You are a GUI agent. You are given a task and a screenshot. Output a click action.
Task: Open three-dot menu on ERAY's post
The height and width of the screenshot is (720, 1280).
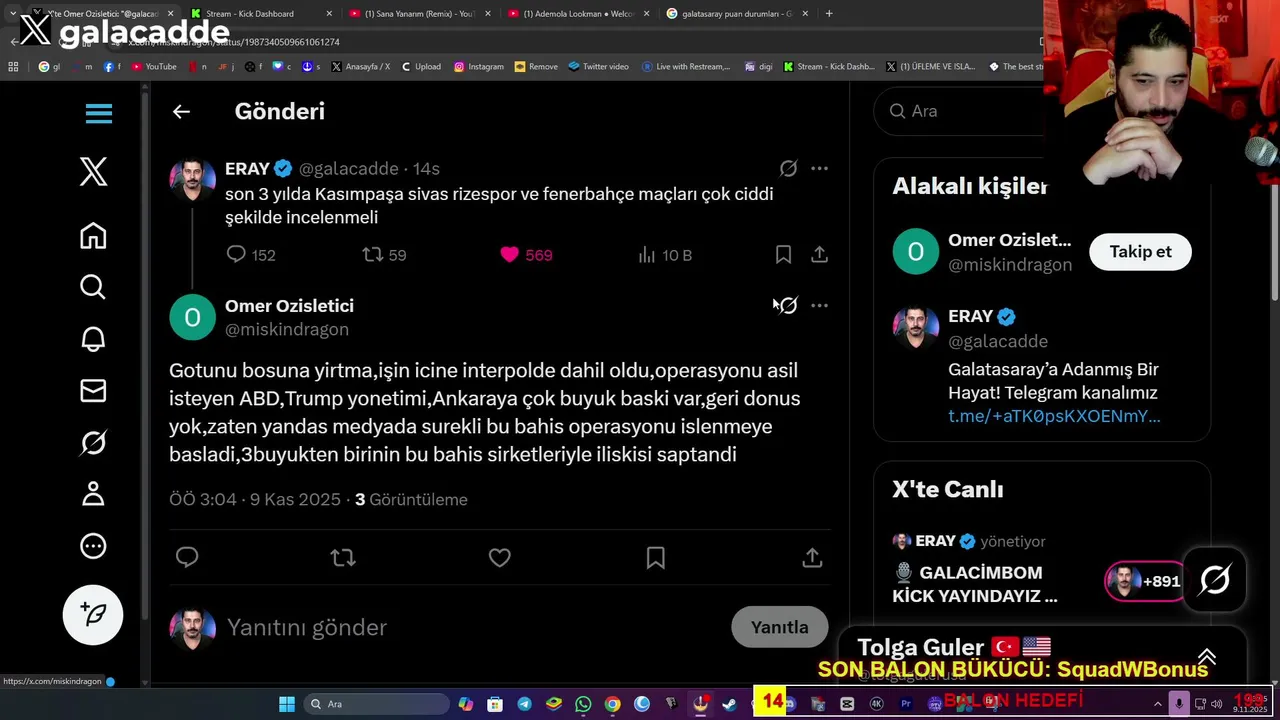(x=819, y=168)
